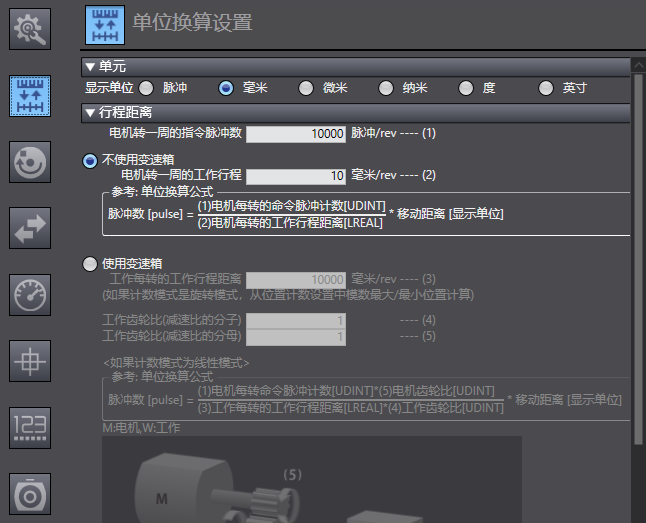Select 纳米 display unit radio button
Image resolution: width=646 pixels, height=523 pixels.
pos(386,88)
